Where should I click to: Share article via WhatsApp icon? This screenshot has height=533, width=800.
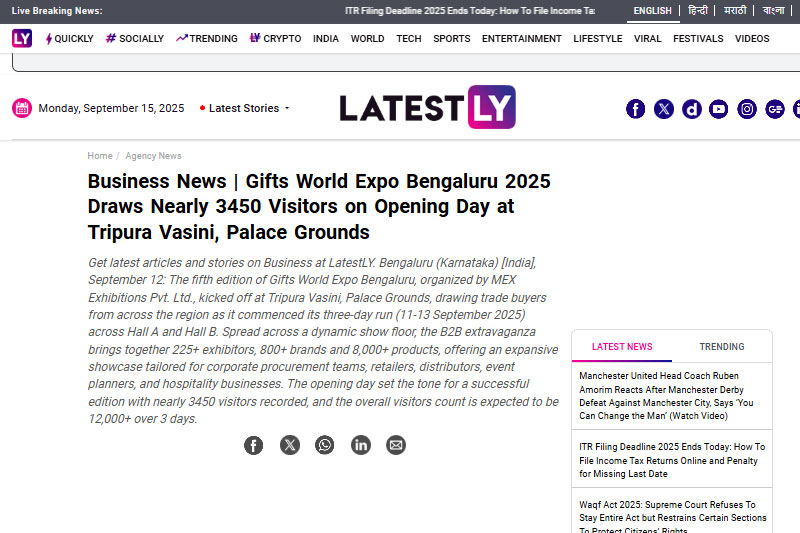pyautogui.click(x=325, y=445)
